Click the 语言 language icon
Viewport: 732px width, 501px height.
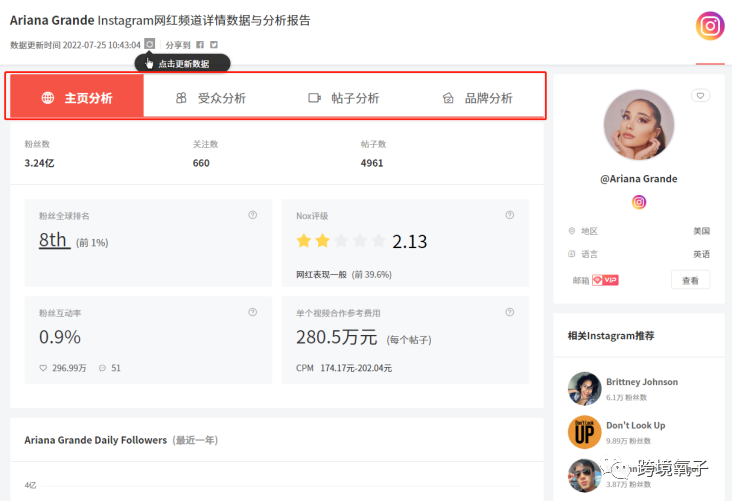[571, 254]
